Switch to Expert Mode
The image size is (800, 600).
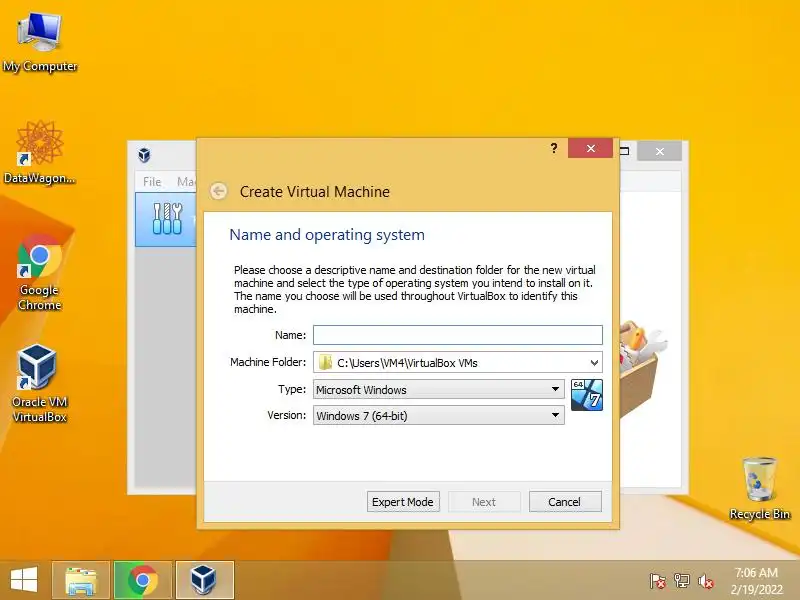click(x=403, y=502)
